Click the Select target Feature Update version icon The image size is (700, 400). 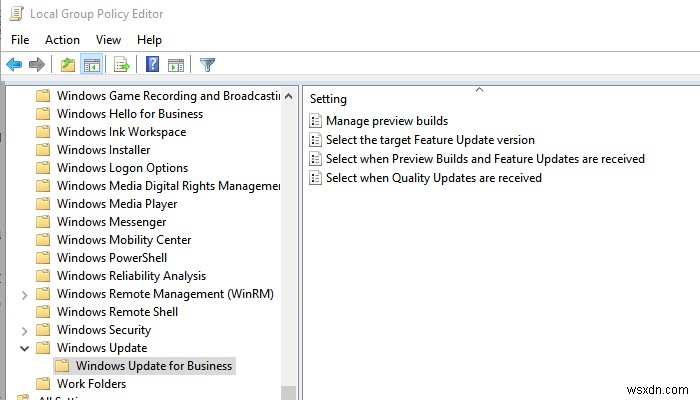tap(316, 140)
